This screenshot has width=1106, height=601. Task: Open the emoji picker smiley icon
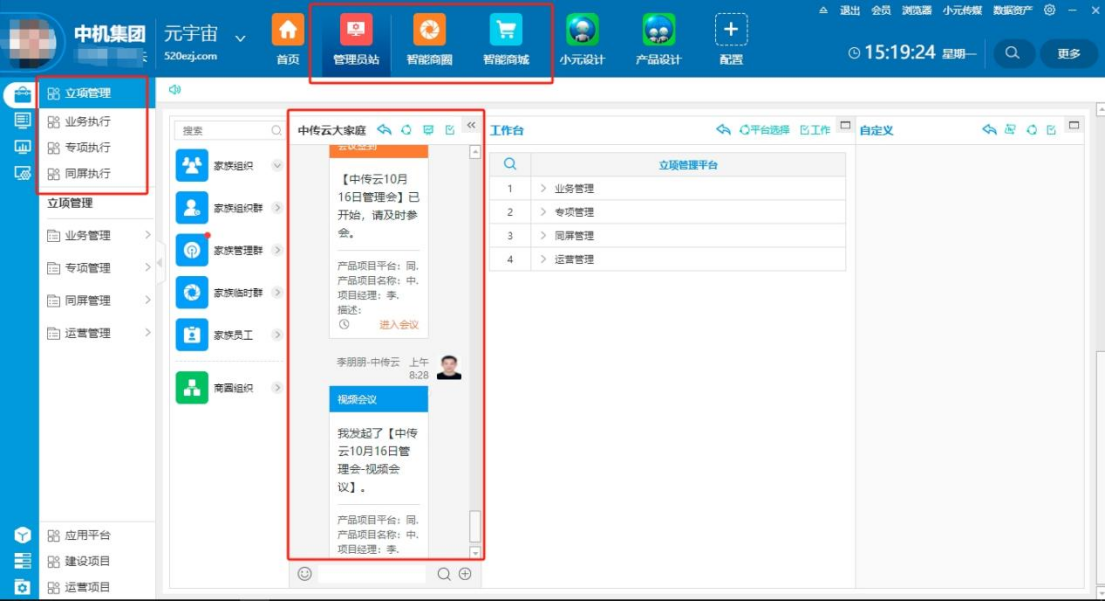pos(305,573)
